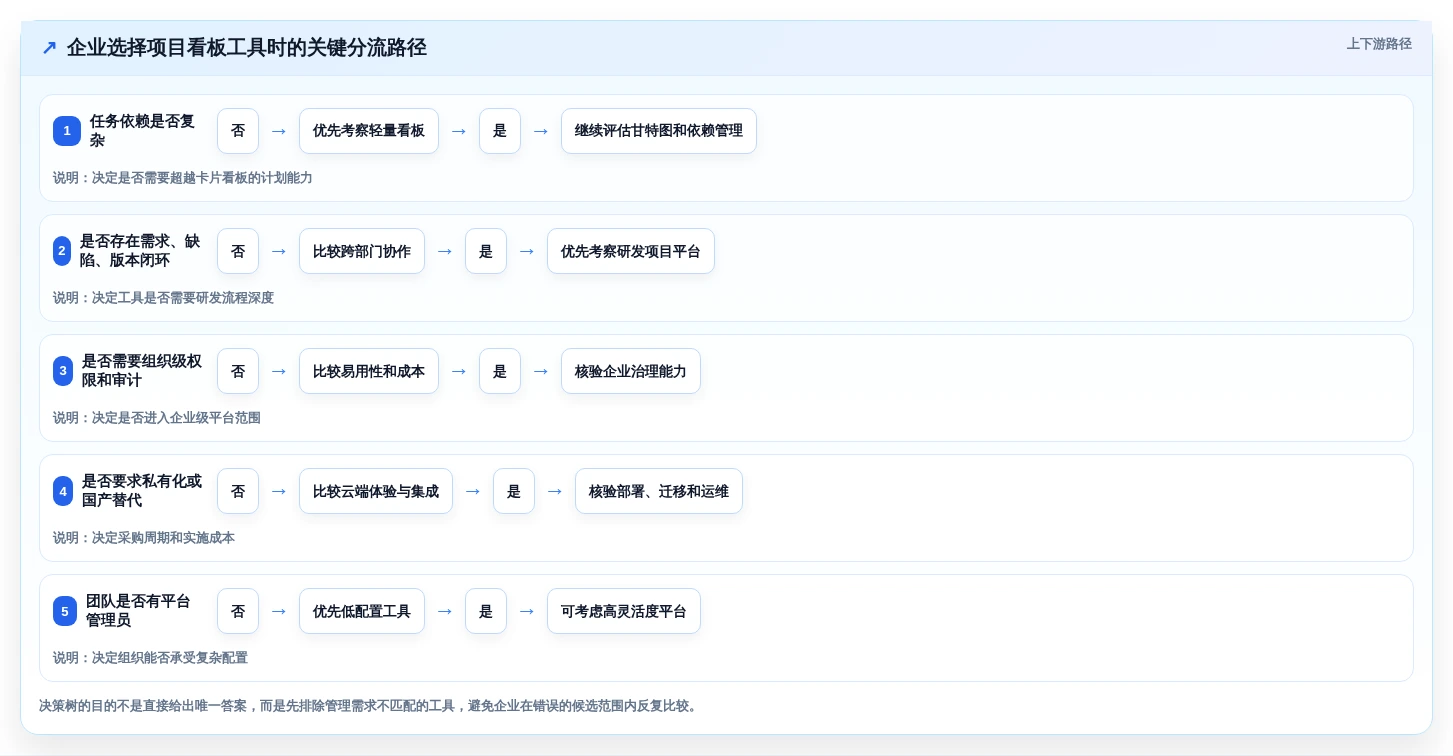Click 比较云端体验与集成 box
The image size is (1453, 756).
pos(376,491)
